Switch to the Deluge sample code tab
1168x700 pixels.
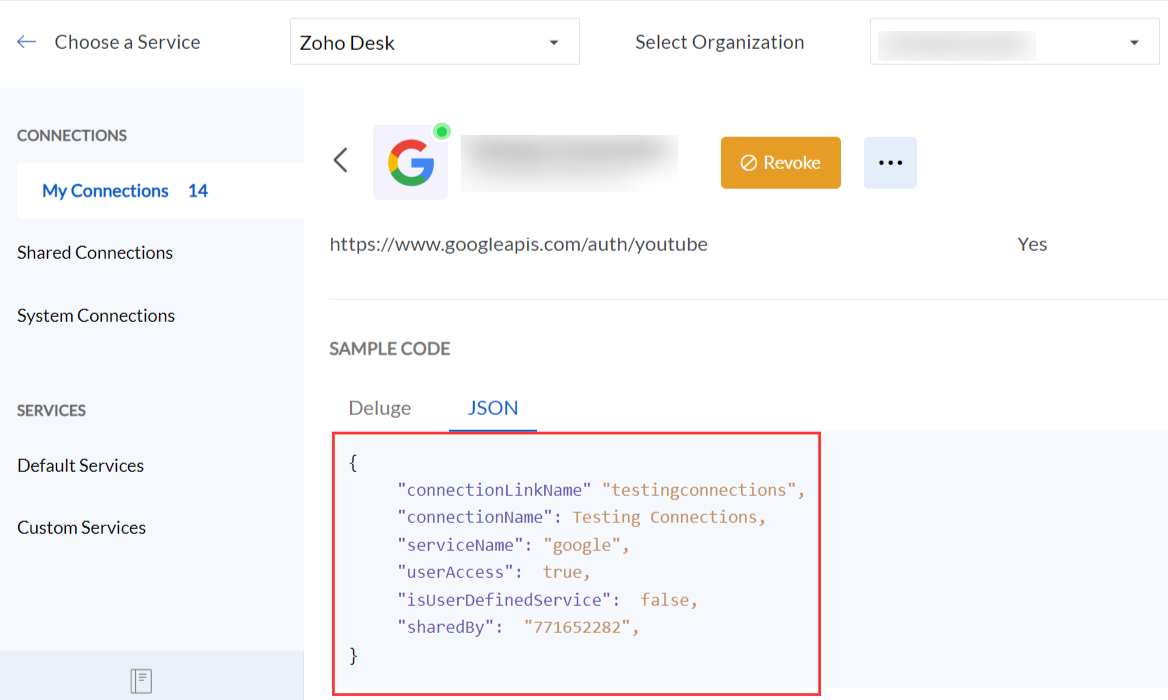(x=379, y=408)
